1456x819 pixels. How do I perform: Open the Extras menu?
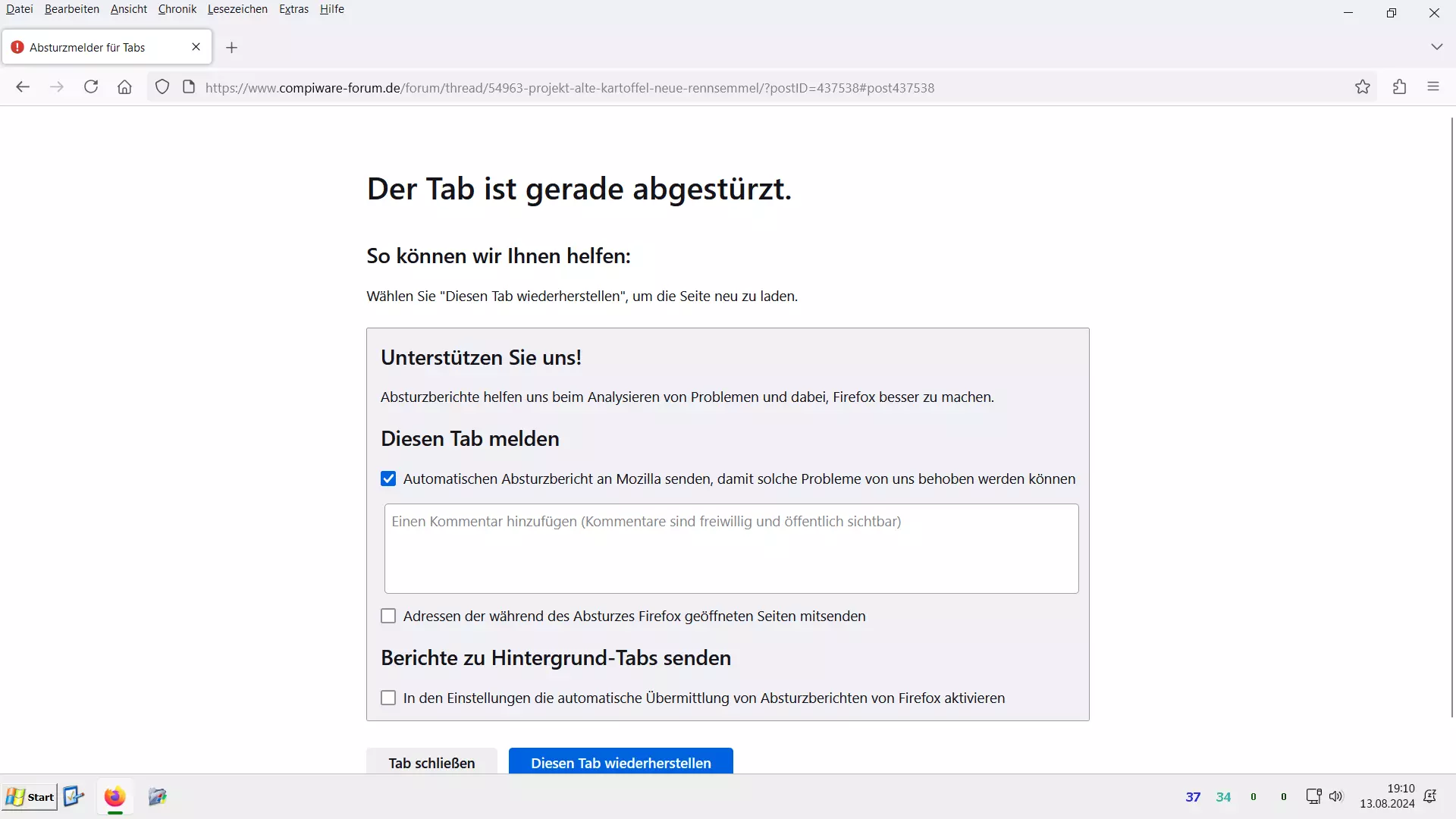(293, 9)
